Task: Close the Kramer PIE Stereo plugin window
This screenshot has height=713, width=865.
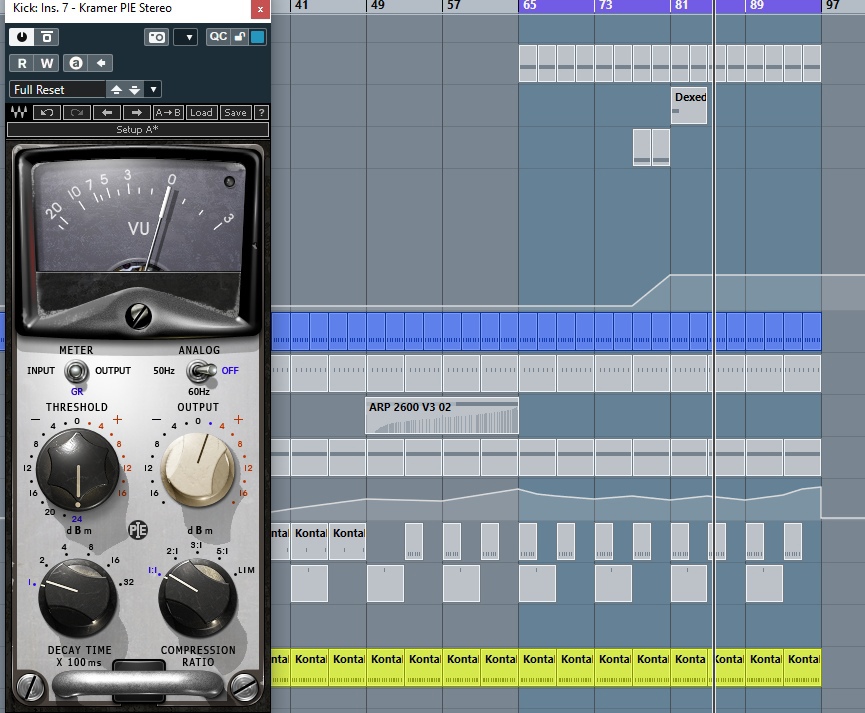Action: point(260,9)
